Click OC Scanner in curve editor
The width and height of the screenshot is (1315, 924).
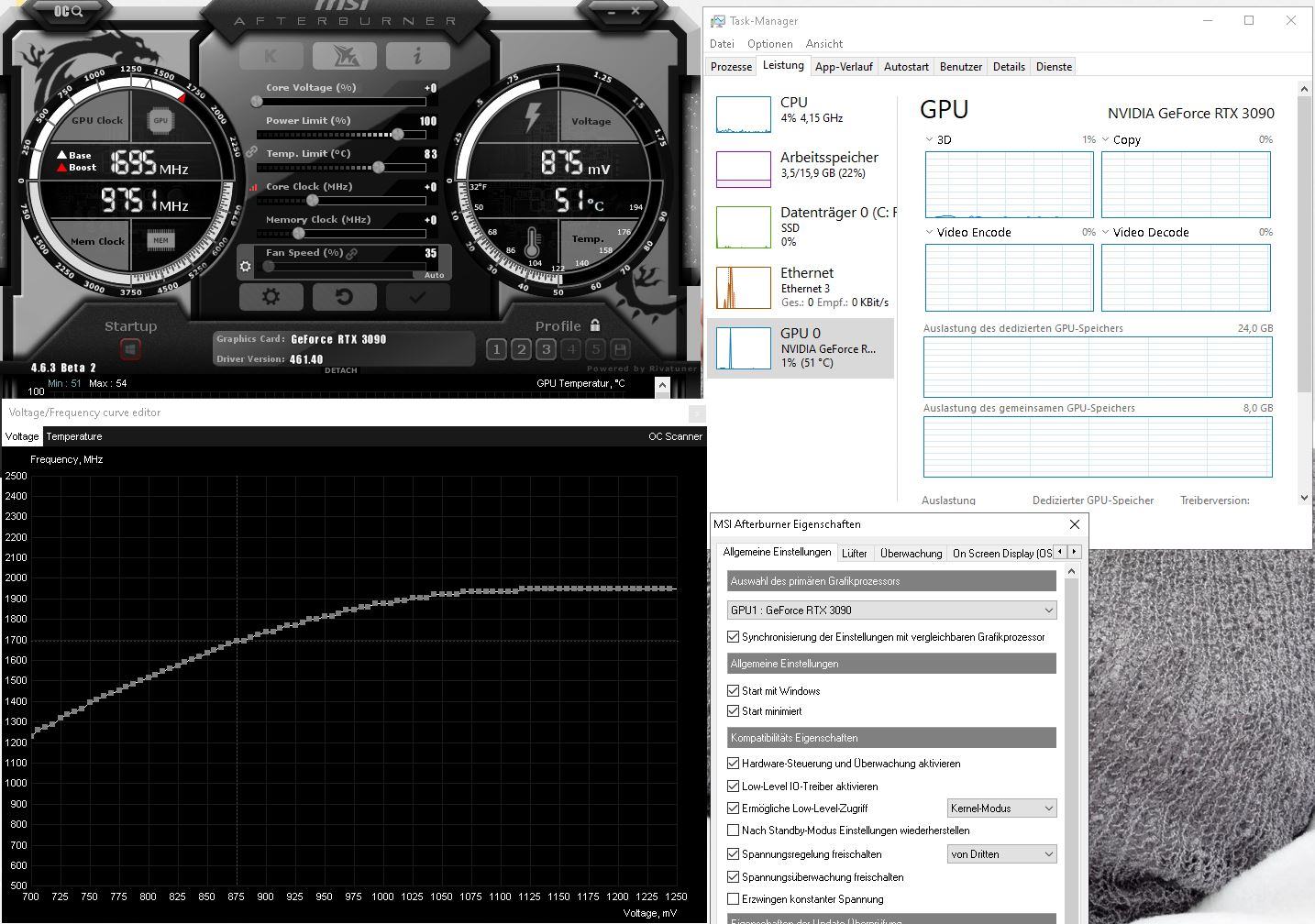pos(675,436)
